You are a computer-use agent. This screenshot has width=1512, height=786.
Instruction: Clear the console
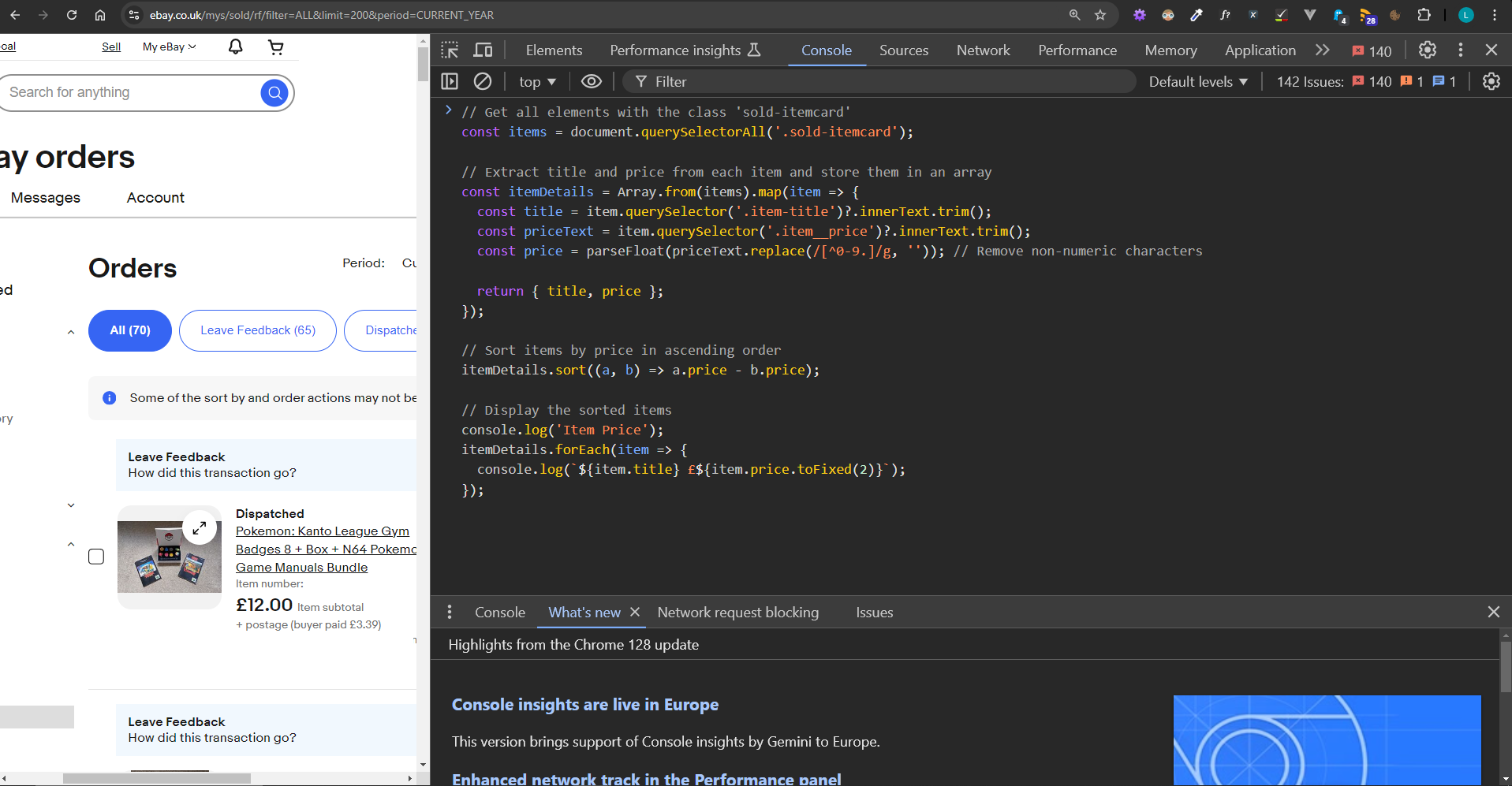(x=483, y=81)
